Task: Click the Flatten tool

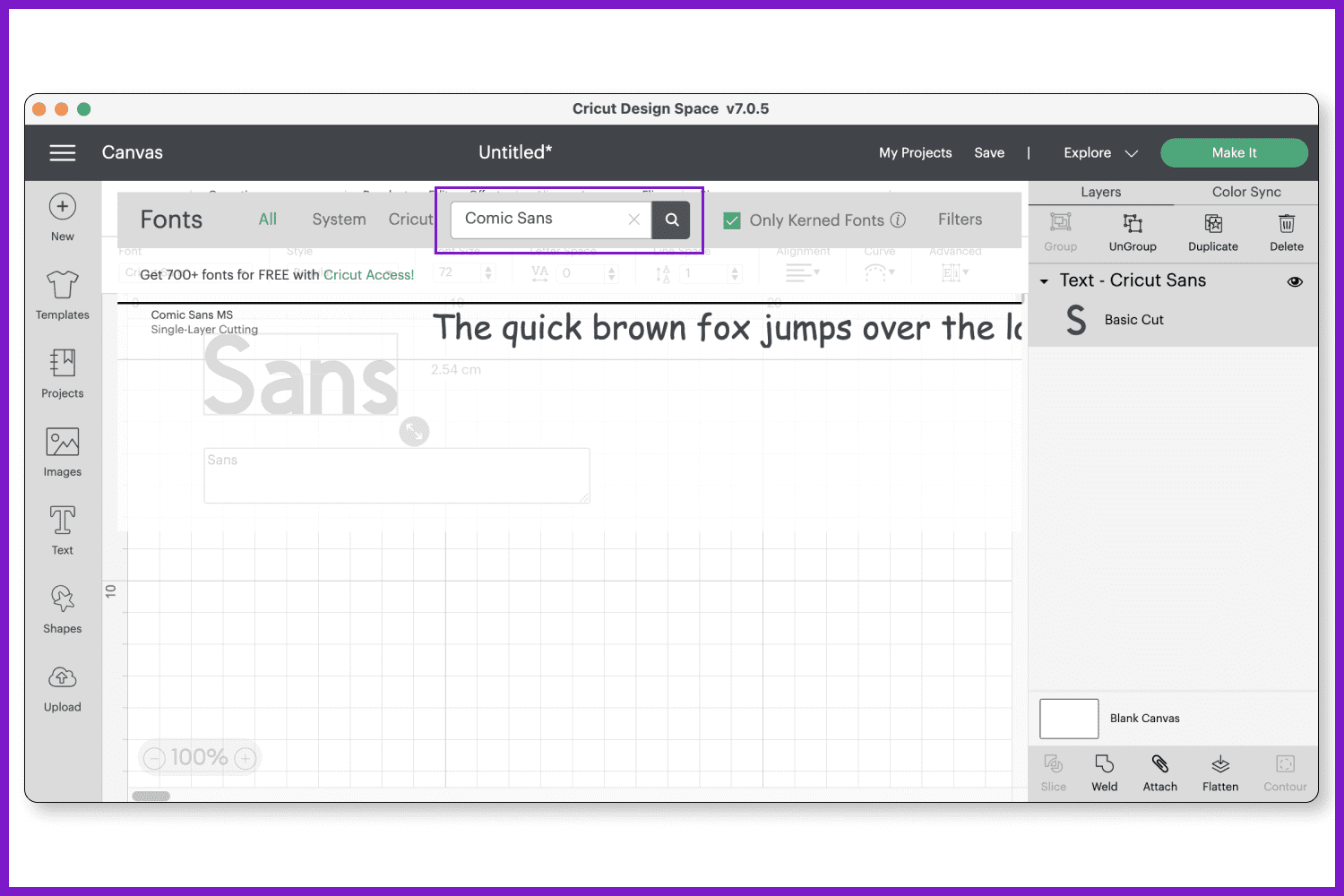Action: click(1220, 772)
